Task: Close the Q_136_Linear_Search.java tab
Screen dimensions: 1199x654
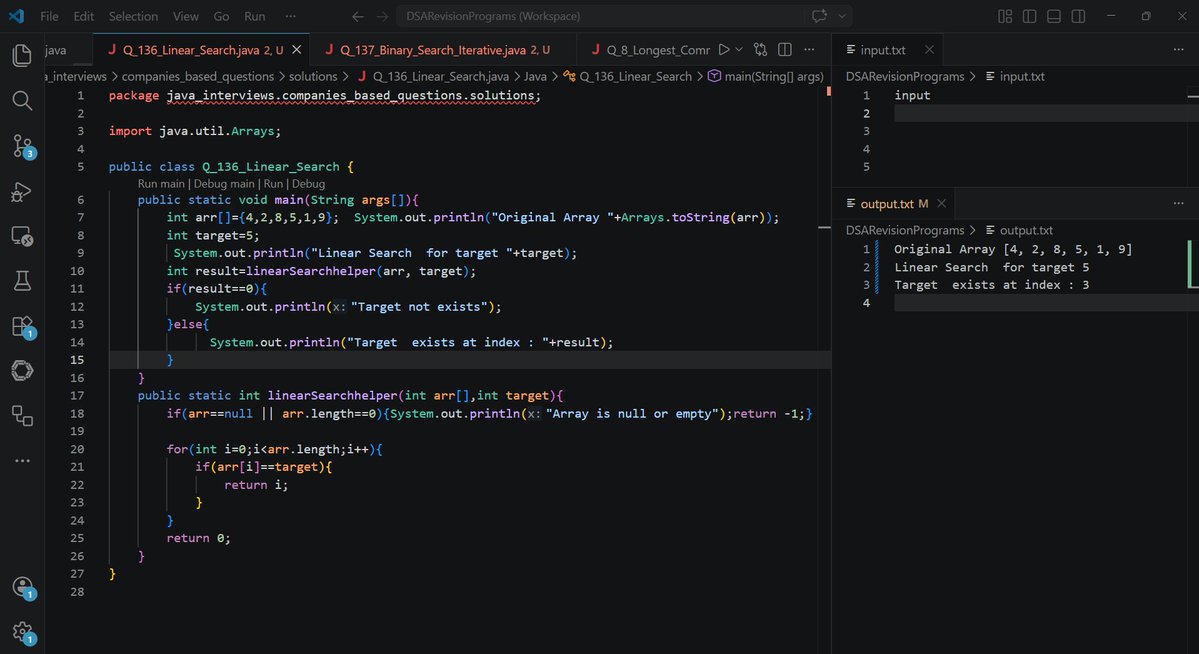Action: [x=297, y=50]
